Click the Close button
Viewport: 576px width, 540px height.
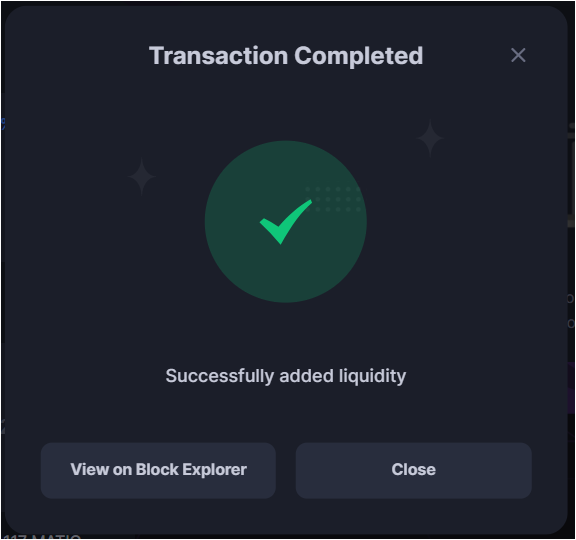click(414, 470)
